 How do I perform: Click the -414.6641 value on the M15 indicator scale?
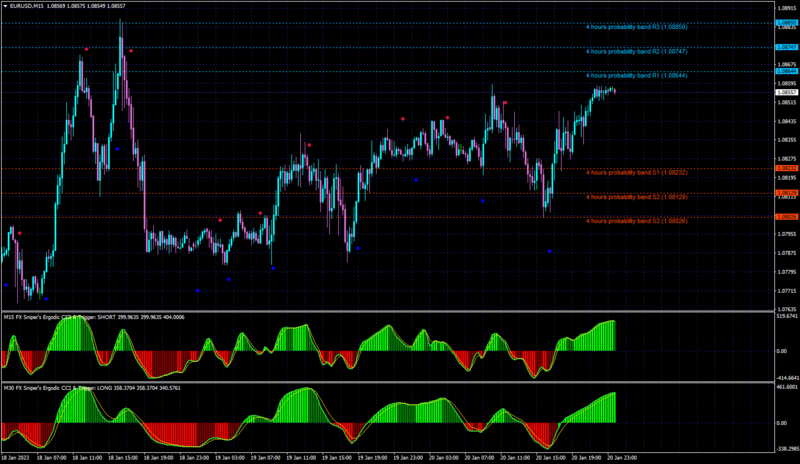coord(787,378)
